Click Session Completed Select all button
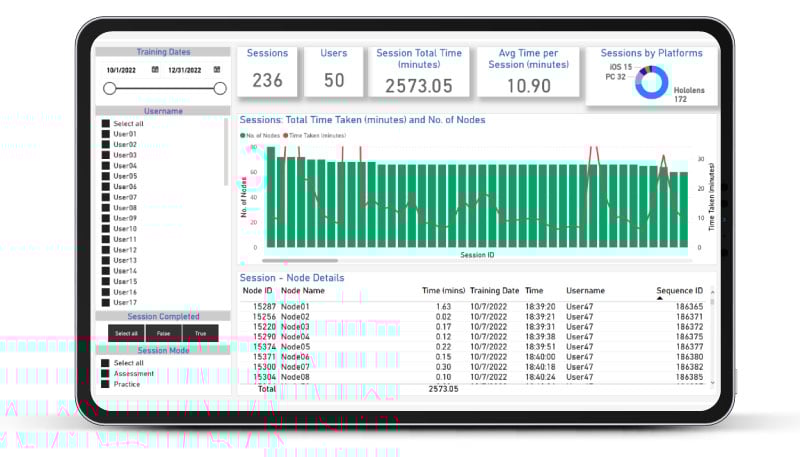Screen dimensions: 800x457 pyautogui.click(x=126, y=333)
